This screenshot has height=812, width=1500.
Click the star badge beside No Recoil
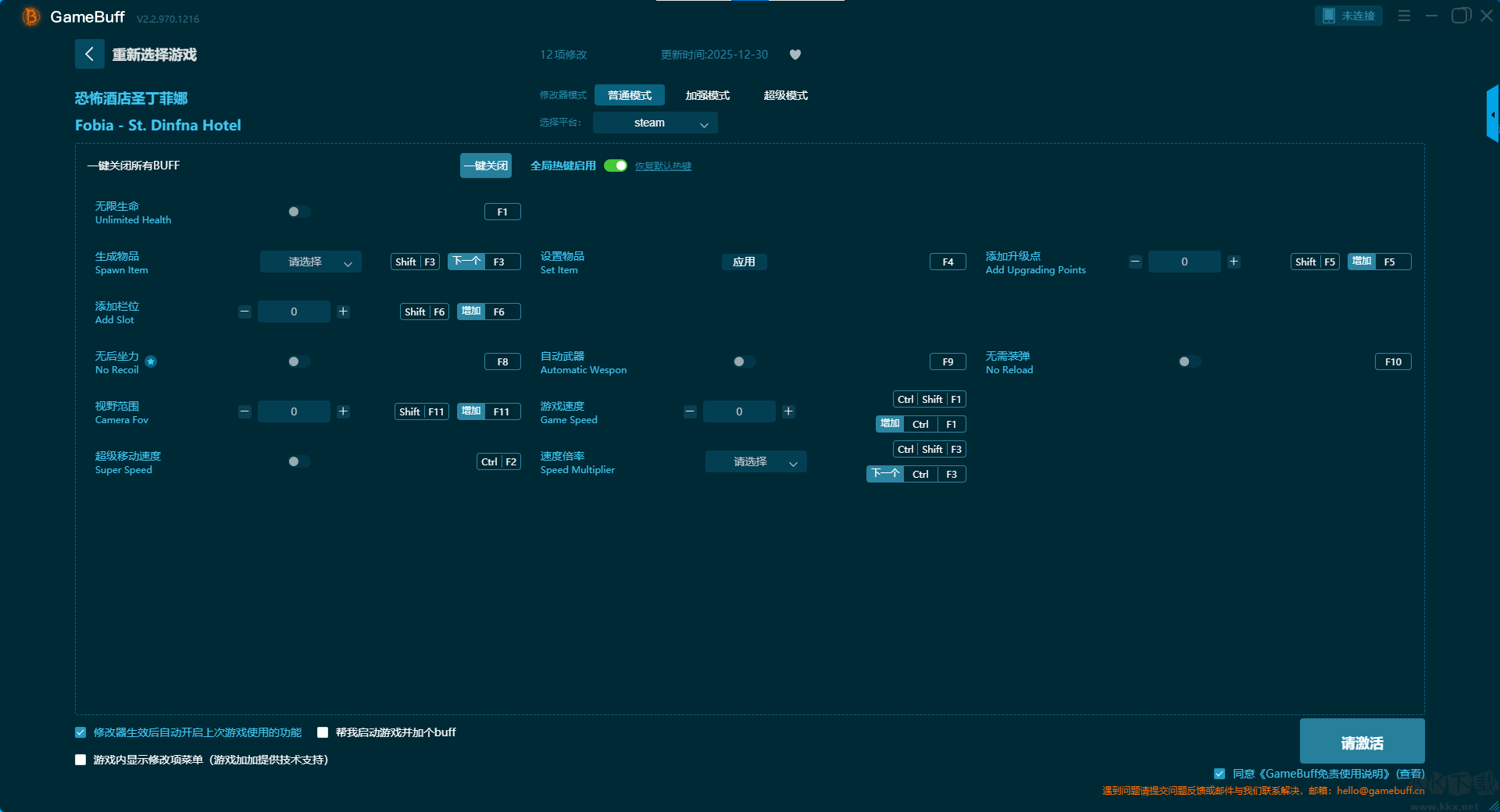coord(151,361)
